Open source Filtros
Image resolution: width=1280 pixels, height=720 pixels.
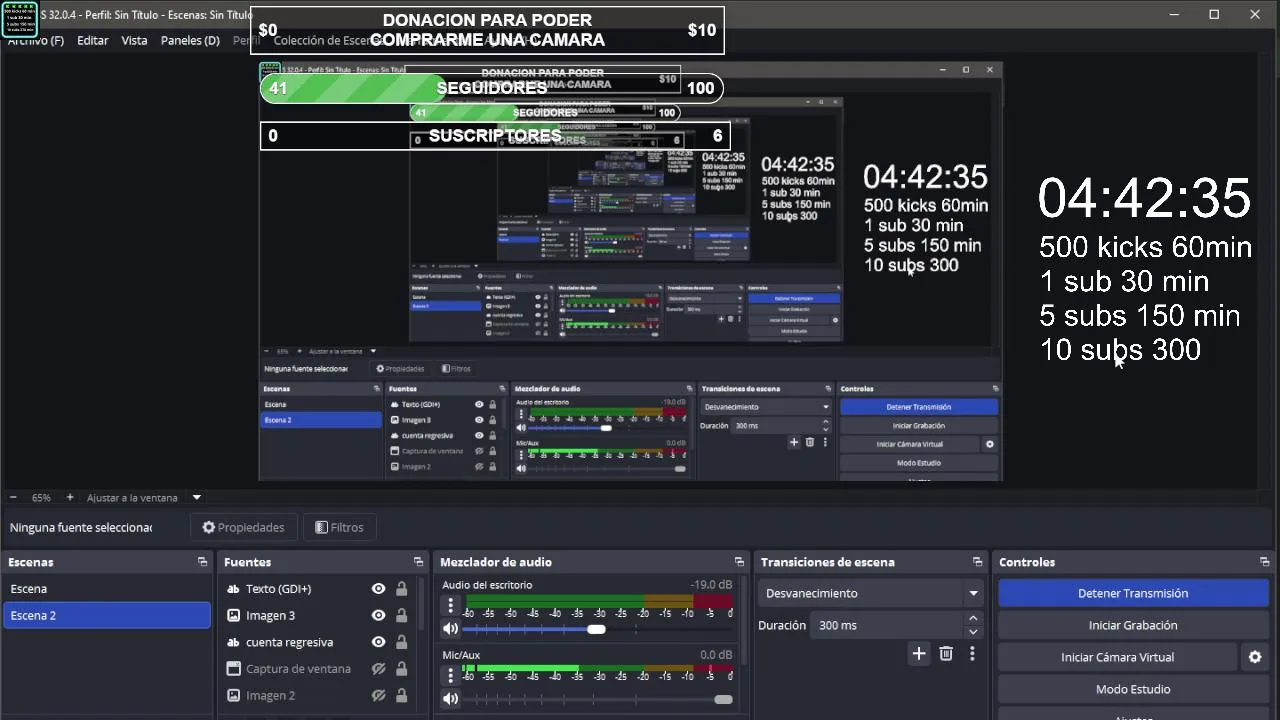tap(339, 527)
